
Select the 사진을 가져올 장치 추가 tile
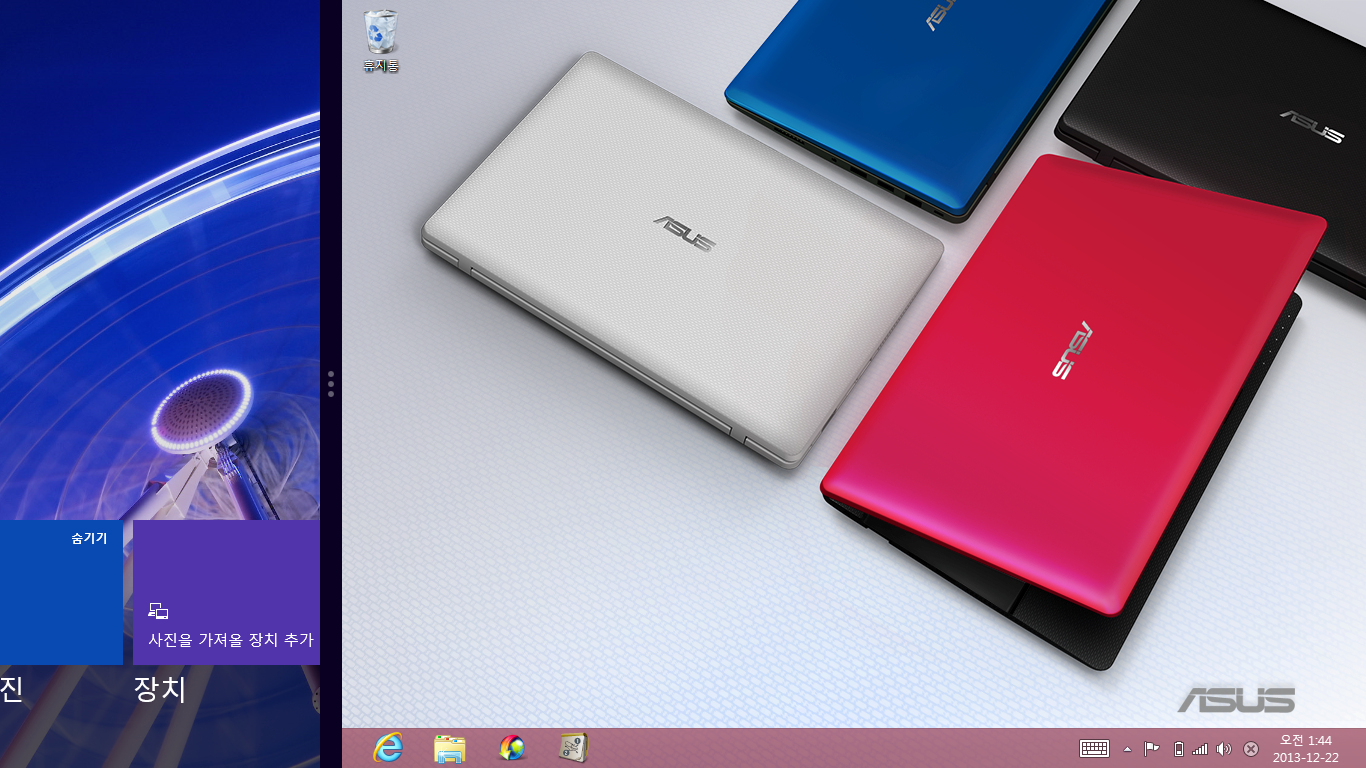(x=226, y=592)
